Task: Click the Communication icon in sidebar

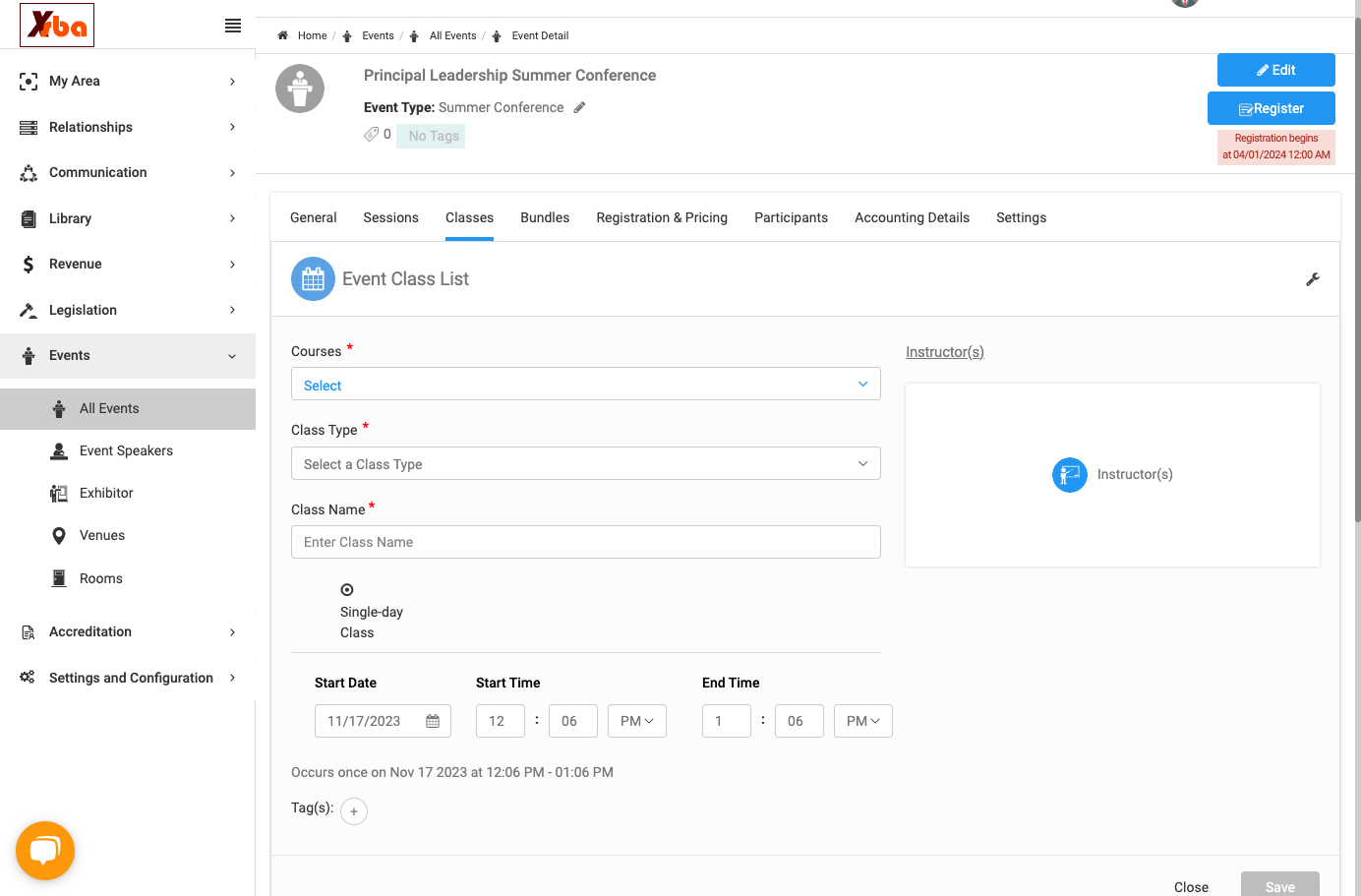Action: click(29, 173)
